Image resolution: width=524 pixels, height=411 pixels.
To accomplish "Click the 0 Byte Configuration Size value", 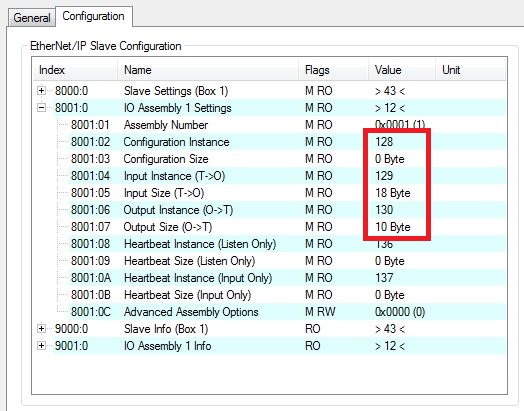I will tap(390, 159).
